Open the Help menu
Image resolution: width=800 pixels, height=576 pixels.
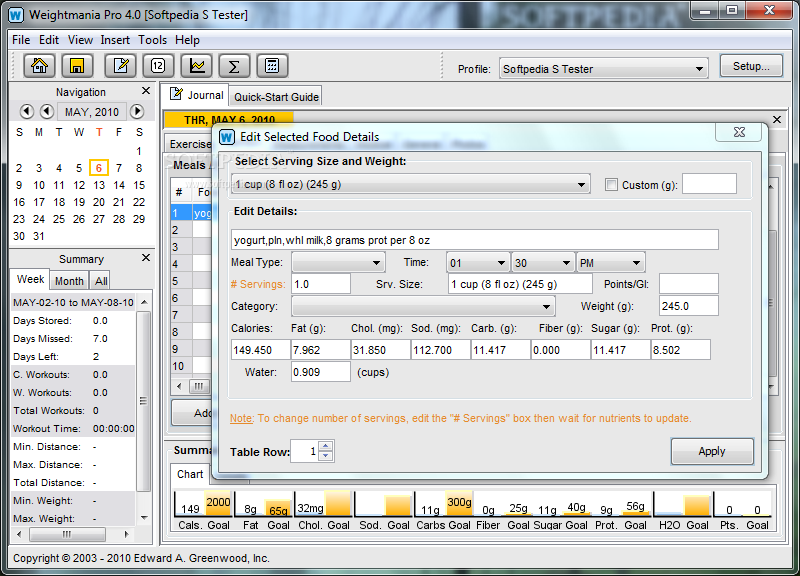(x=187, y=40)
